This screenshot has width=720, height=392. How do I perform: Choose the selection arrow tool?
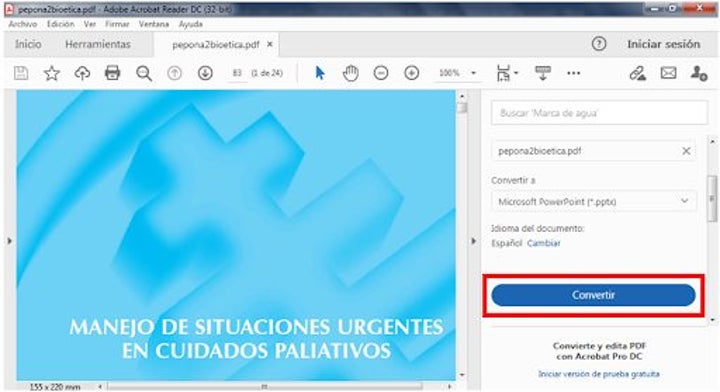(x=320, y=73)
